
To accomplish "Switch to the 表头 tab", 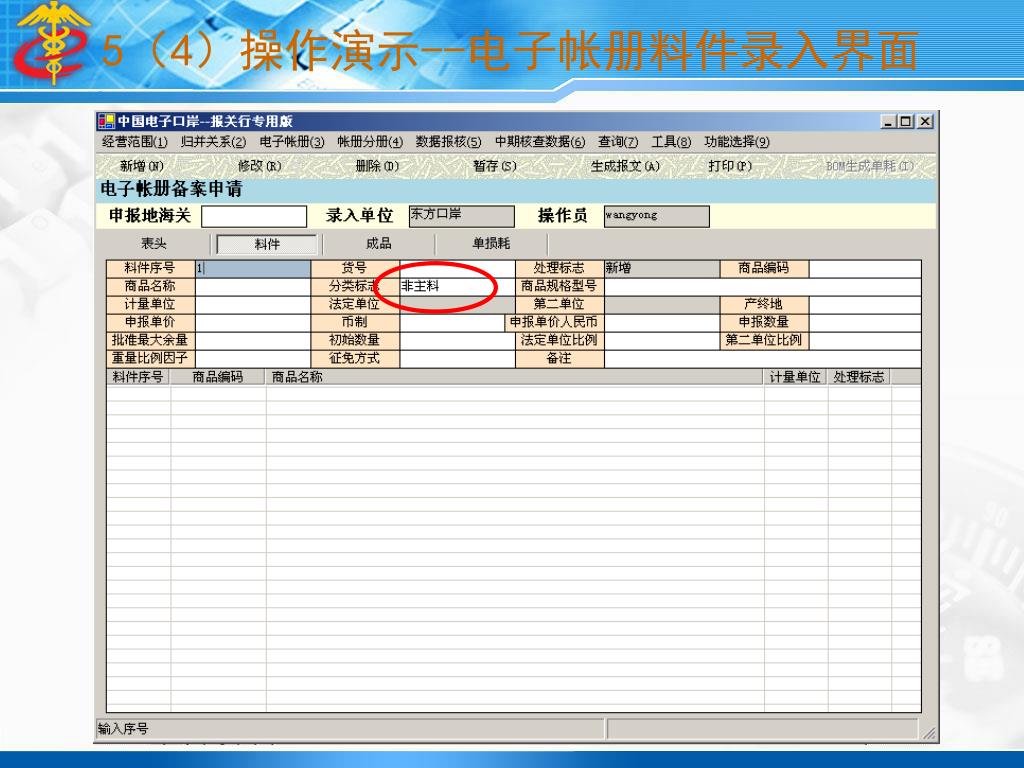I will 154,244.
